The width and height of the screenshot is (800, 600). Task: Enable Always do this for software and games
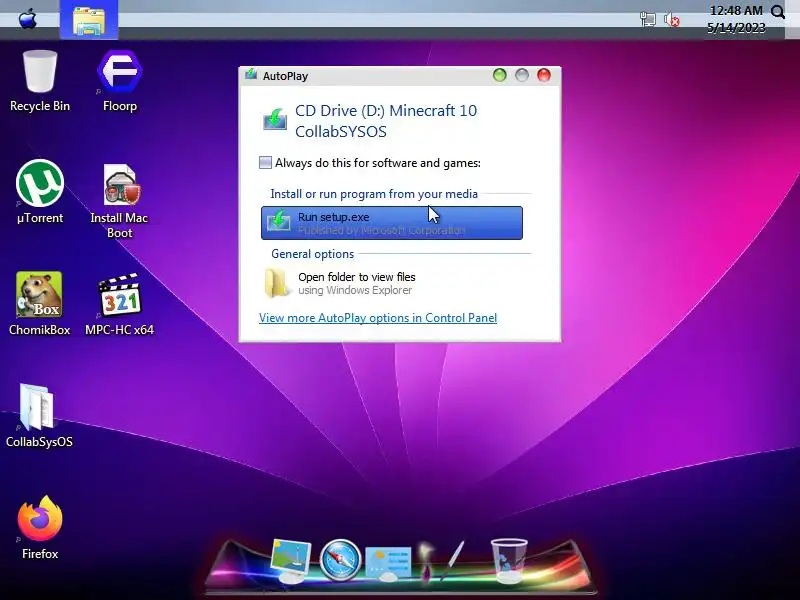[x=265, y=163]
